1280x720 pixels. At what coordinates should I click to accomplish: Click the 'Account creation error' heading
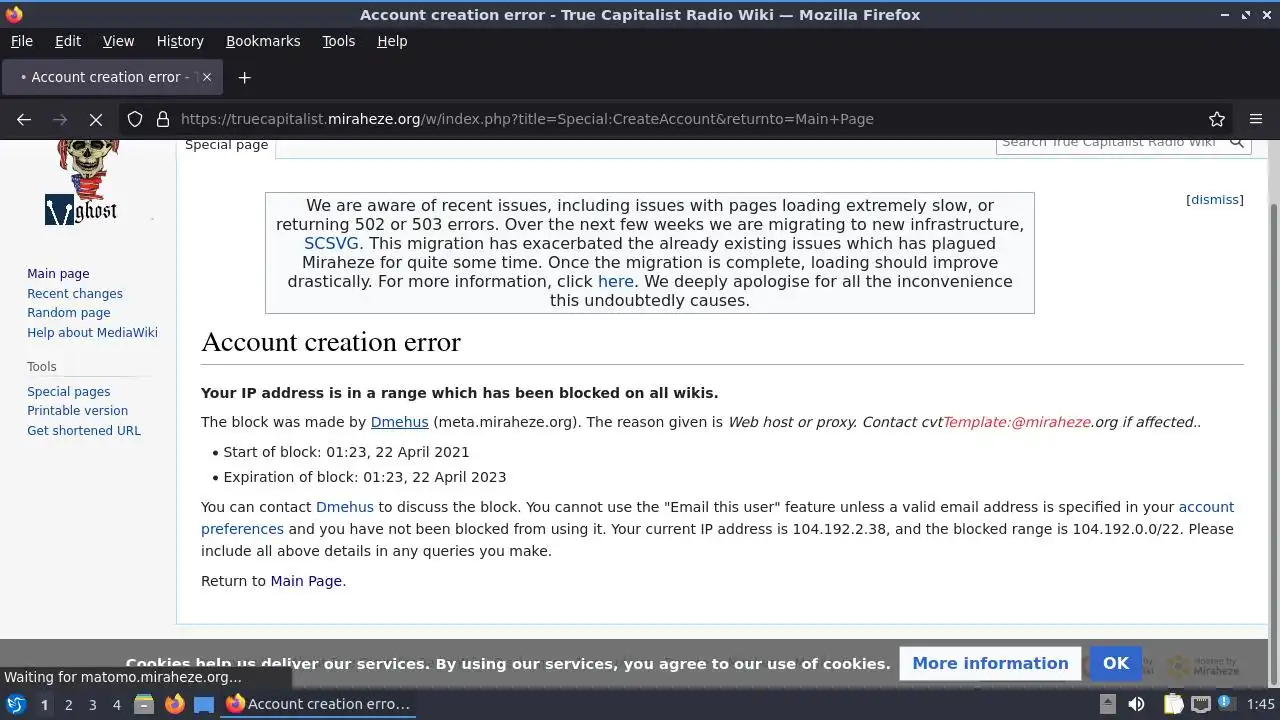[331, 342]
